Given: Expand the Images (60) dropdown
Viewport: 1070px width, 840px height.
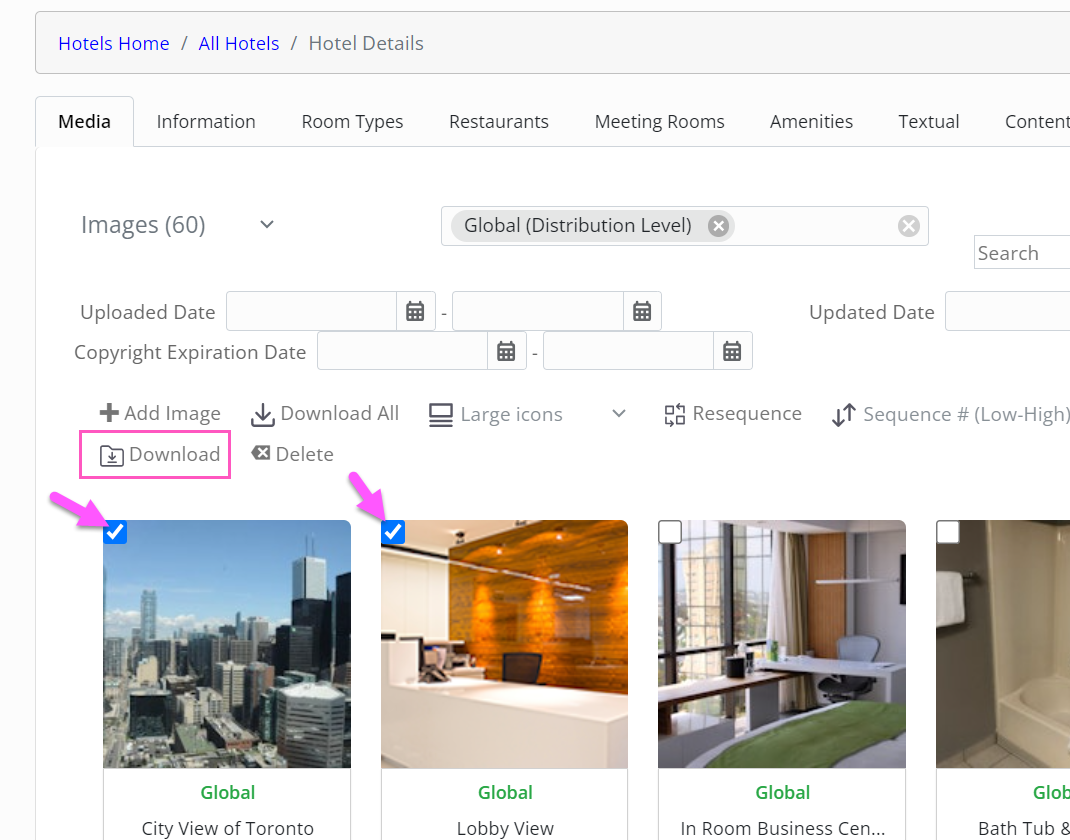Looking at the screenshot, I should tap(266, 225).
